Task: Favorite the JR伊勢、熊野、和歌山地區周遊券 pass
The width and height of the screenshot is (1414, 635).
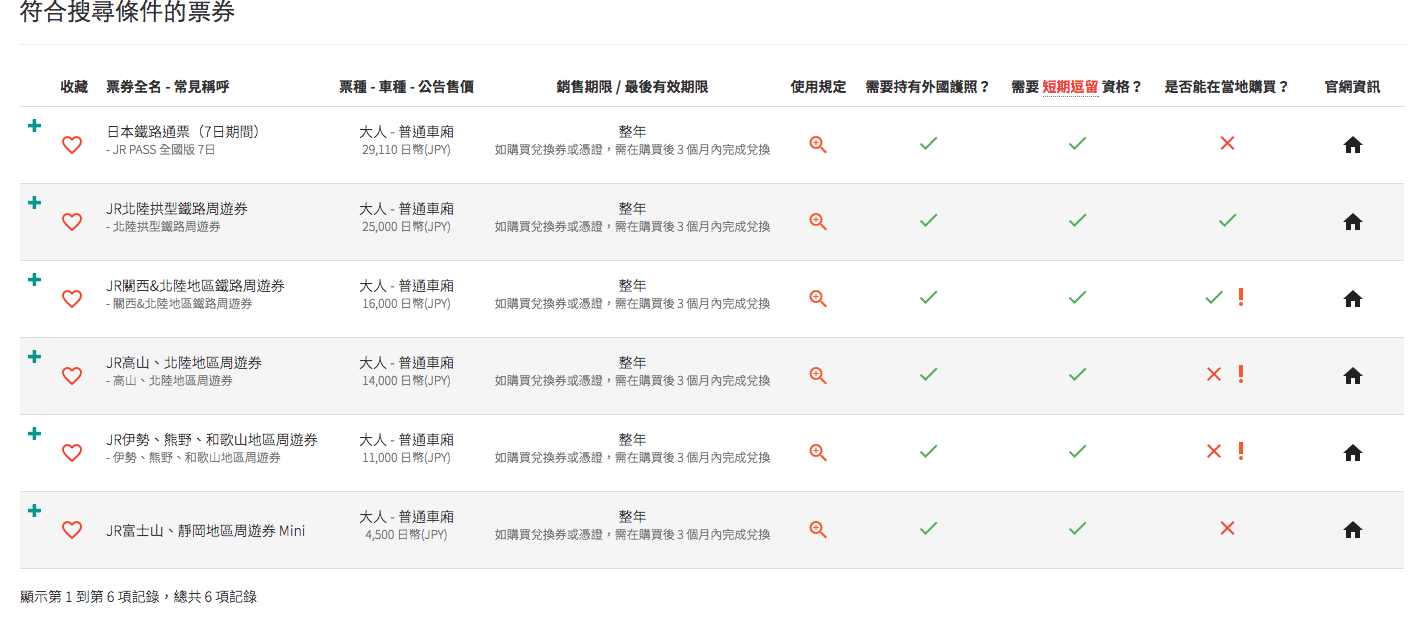Action: (72, 453)
